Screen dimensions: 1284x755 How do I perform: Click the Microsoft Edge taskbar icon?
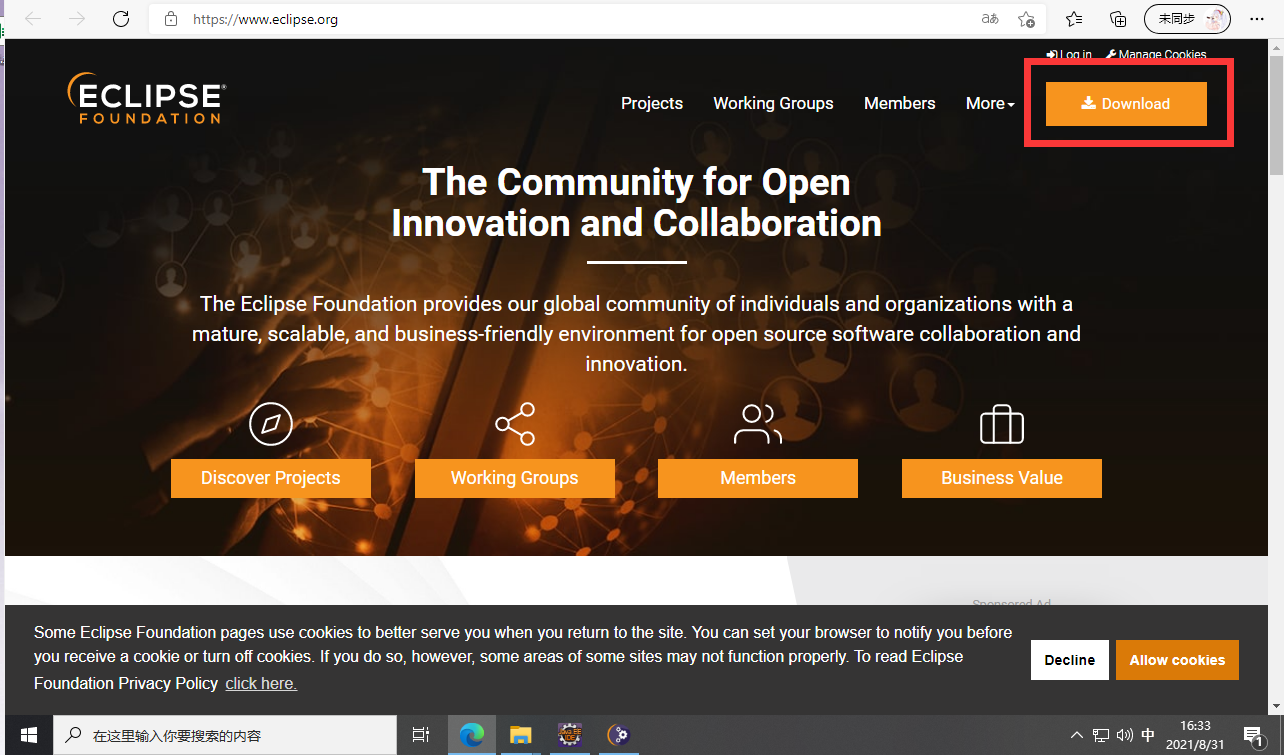pos(472,735)
